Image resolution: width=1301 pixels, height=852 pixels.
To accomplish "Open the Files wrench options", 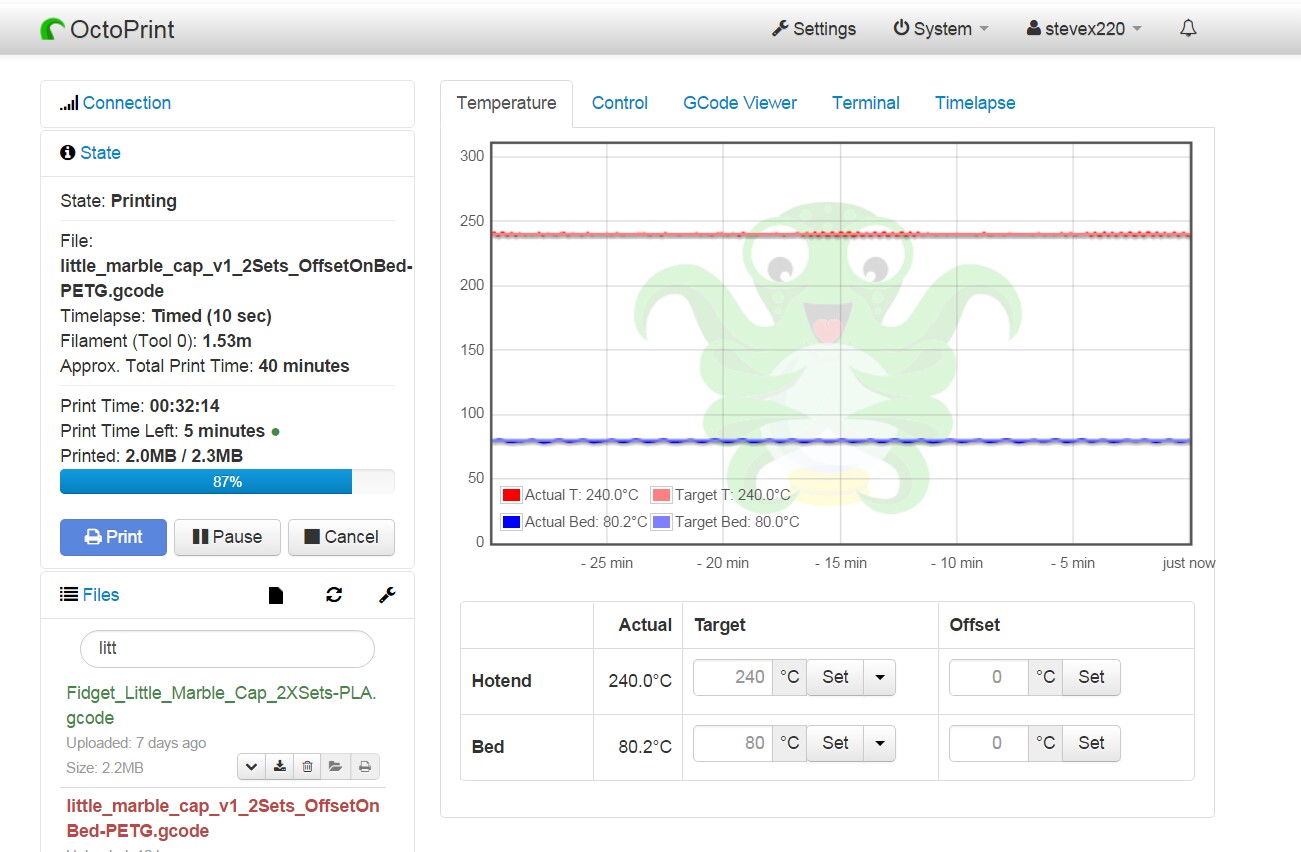I will pos(387,595).
